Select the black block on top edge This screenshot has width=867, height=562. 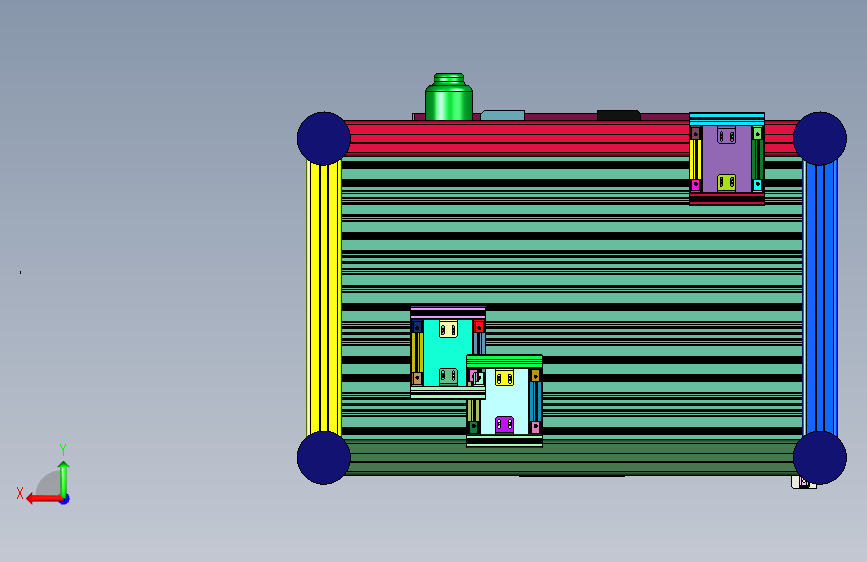click(619, 115)
